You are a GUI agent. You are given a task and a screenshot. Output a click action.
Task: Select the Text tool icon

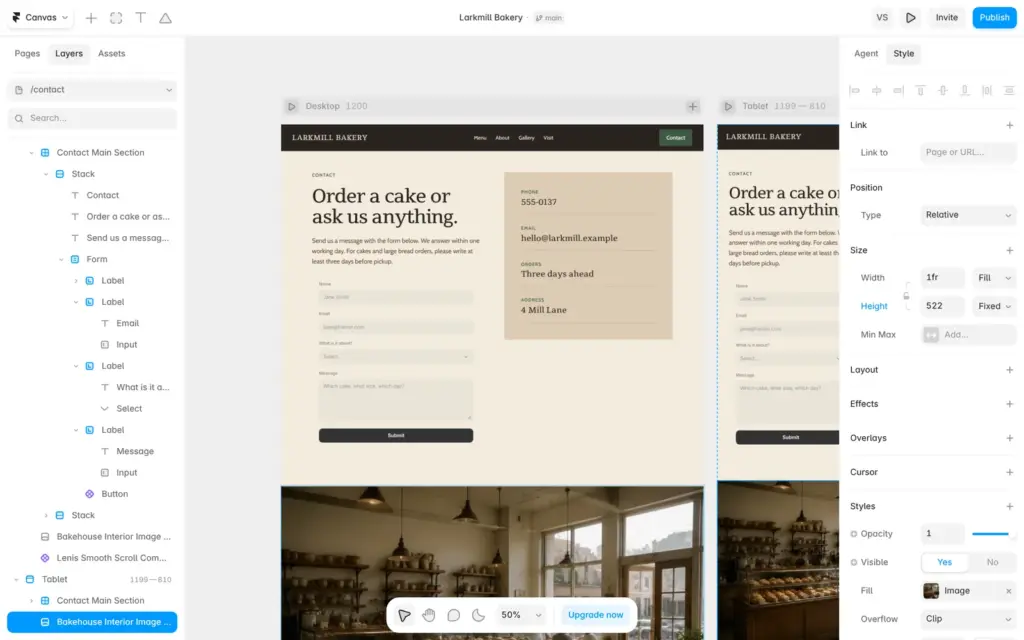click(140, 18)
